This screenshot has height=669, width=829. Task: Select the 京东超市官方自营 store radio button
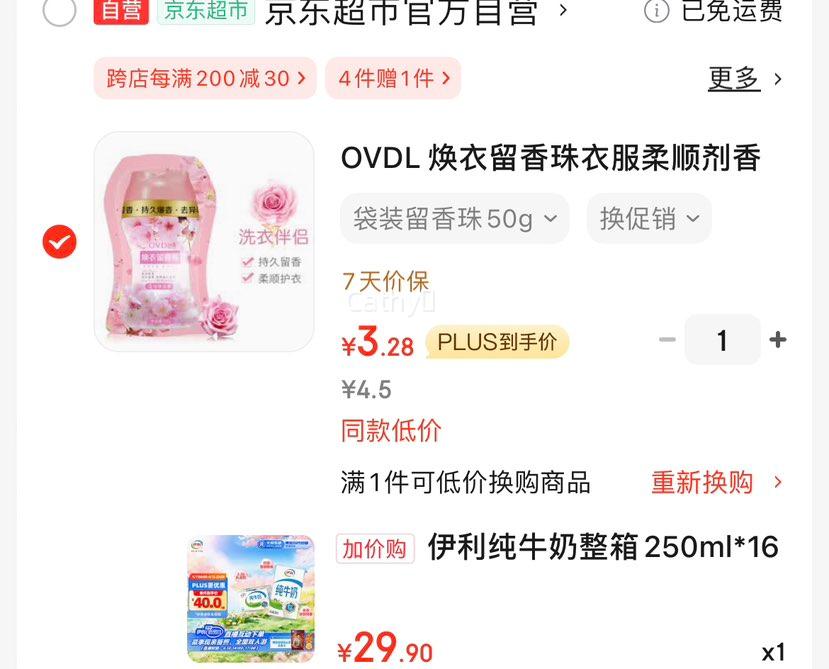[59, 9]
